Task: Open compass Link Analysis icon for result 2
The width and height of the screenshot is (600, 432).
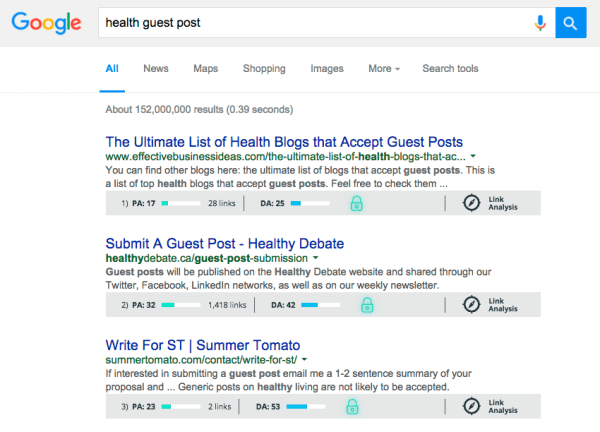Action: 471,305
